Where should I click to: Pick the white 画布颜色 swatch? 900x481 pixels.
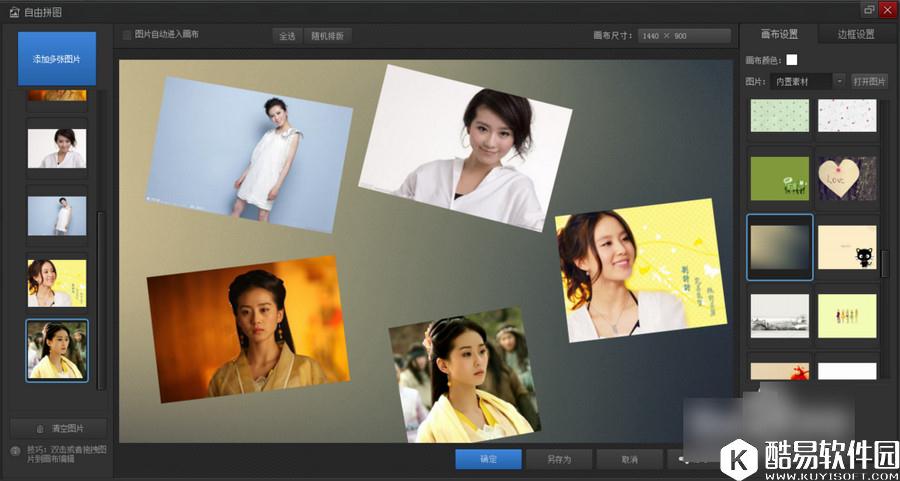click(x=792, y=60)
